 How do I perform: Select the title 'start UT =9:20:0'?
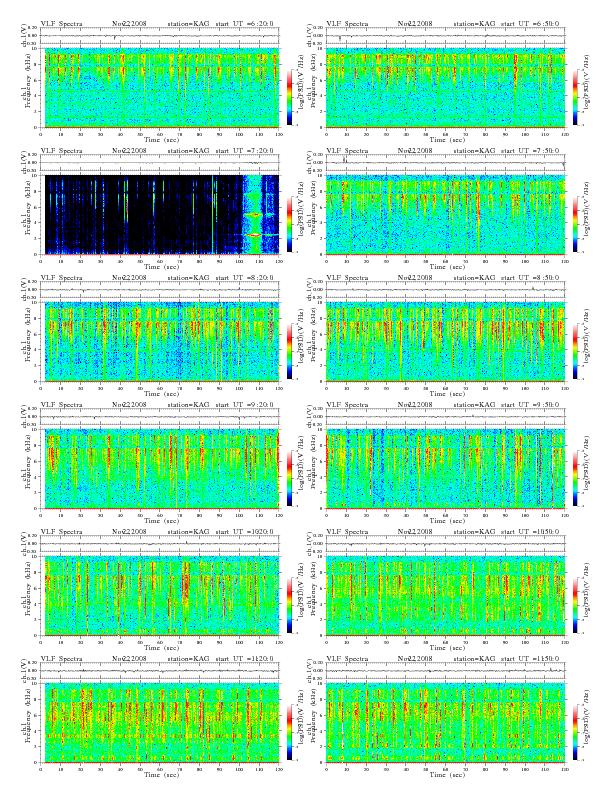(x=245, y=405)
